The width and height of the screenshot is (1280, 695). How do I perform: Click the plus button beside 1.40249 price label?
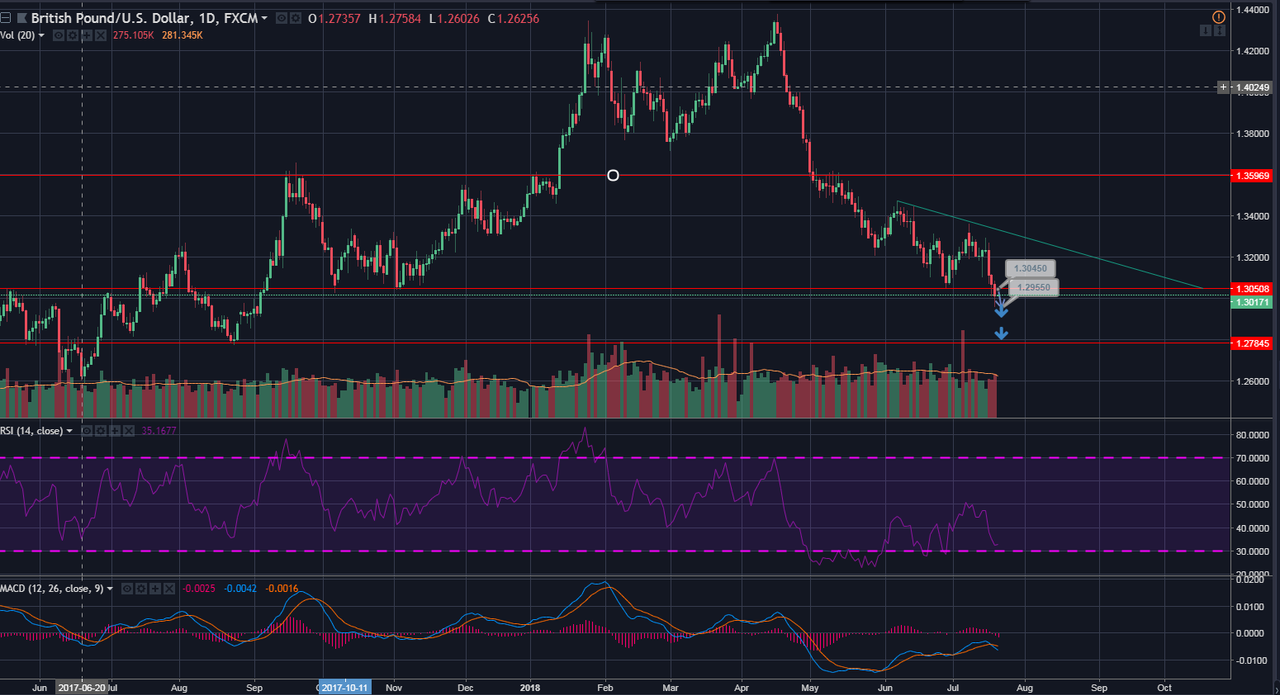point(1223,88)
